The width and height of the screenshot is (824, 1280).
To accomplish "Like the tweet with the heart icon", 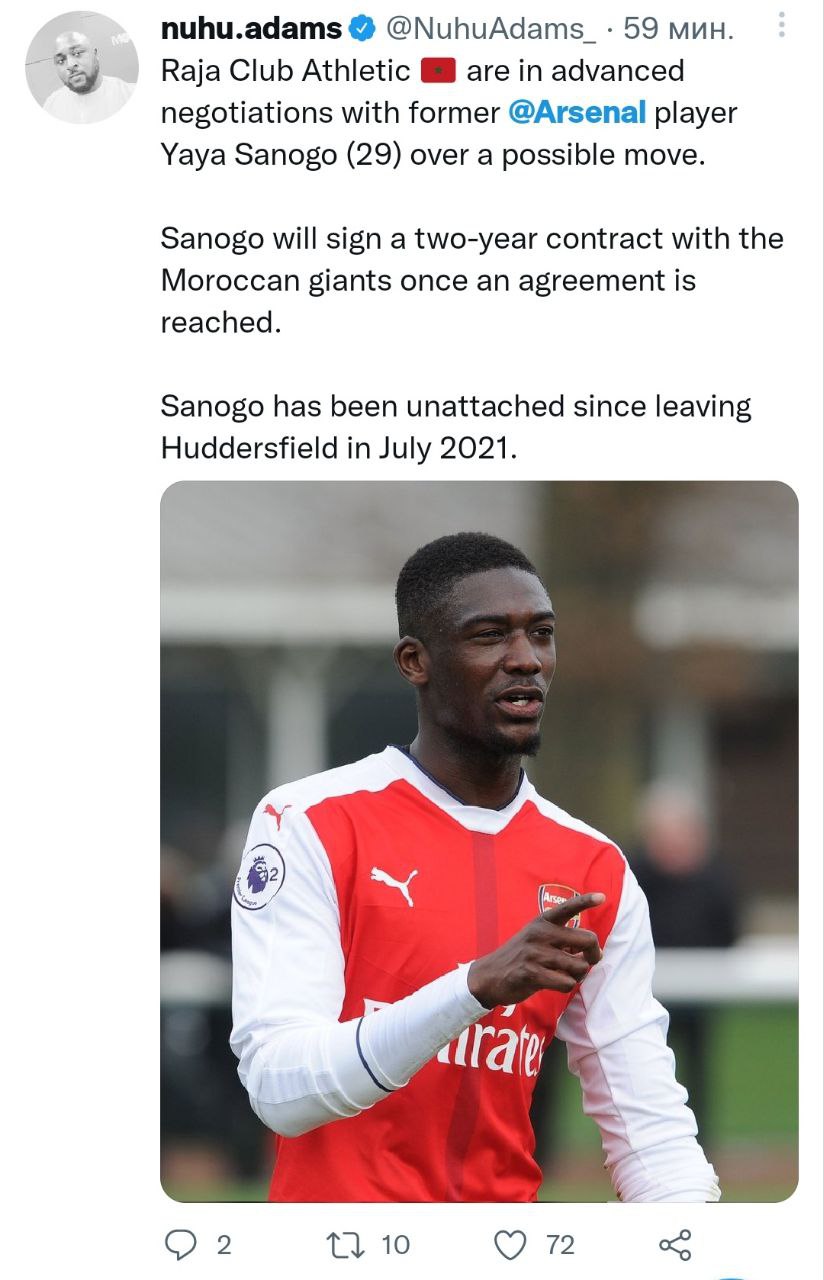I will click(511, 1244).
